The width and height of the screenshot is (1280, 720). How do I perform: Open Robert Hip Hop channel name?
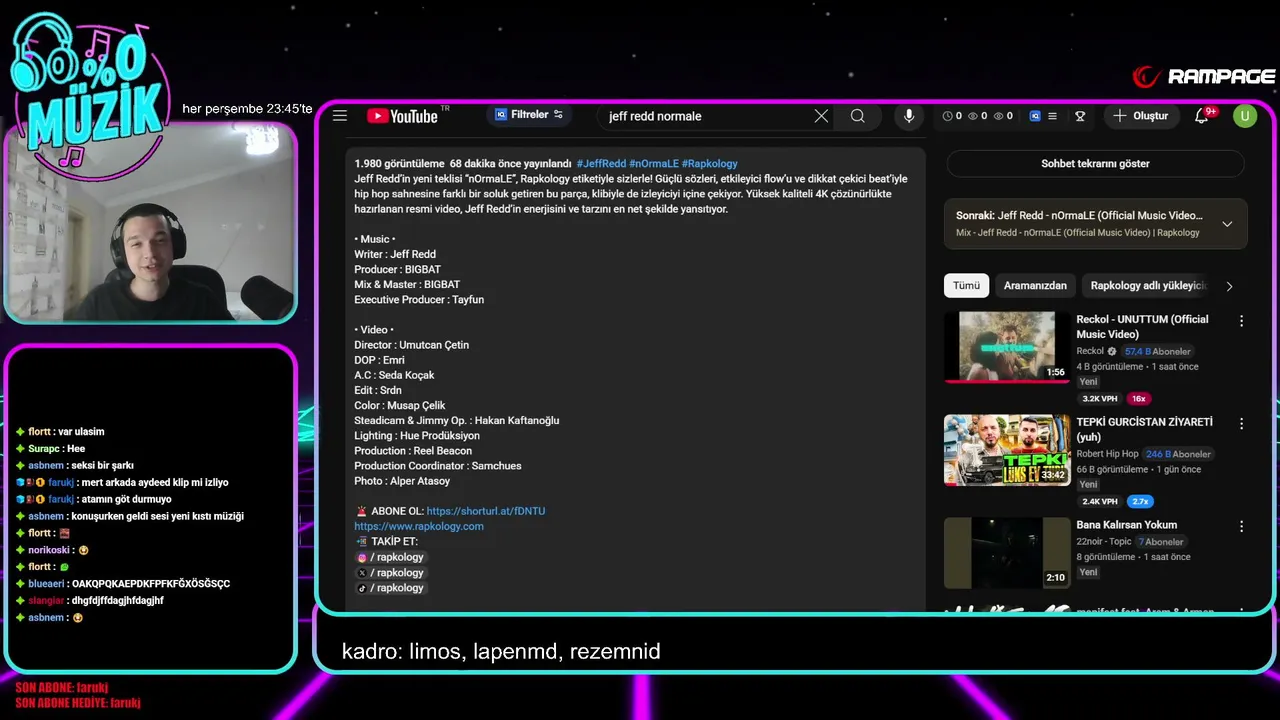(1107, 454)
